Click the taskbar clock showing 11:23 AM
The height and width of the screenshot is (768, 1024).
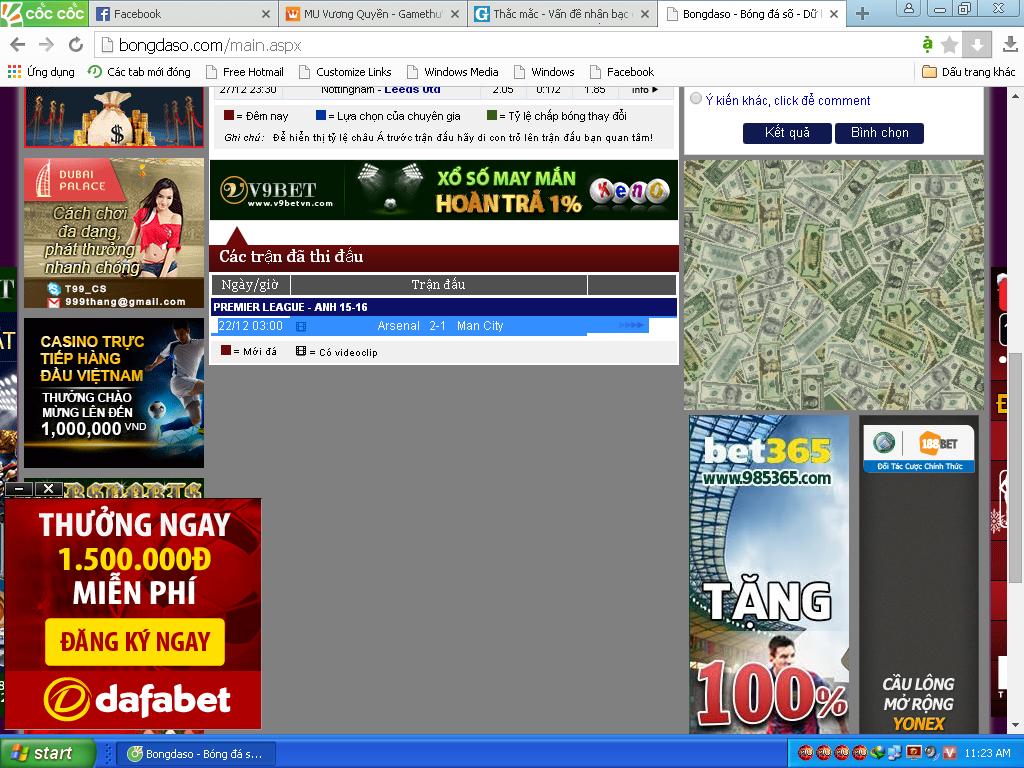(x=987, y=754)
